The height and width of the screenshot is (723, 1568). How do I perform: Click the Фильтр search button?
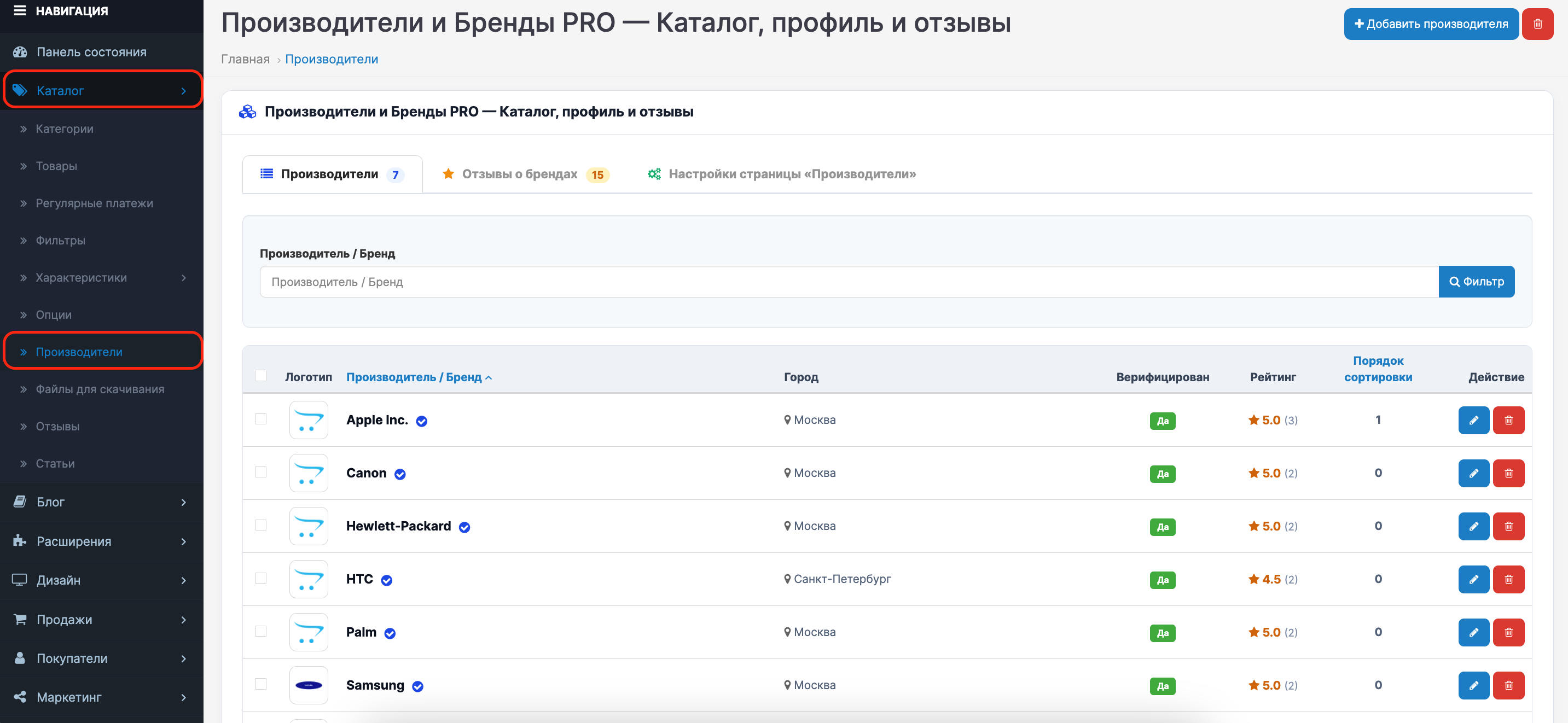point(1476,281)
